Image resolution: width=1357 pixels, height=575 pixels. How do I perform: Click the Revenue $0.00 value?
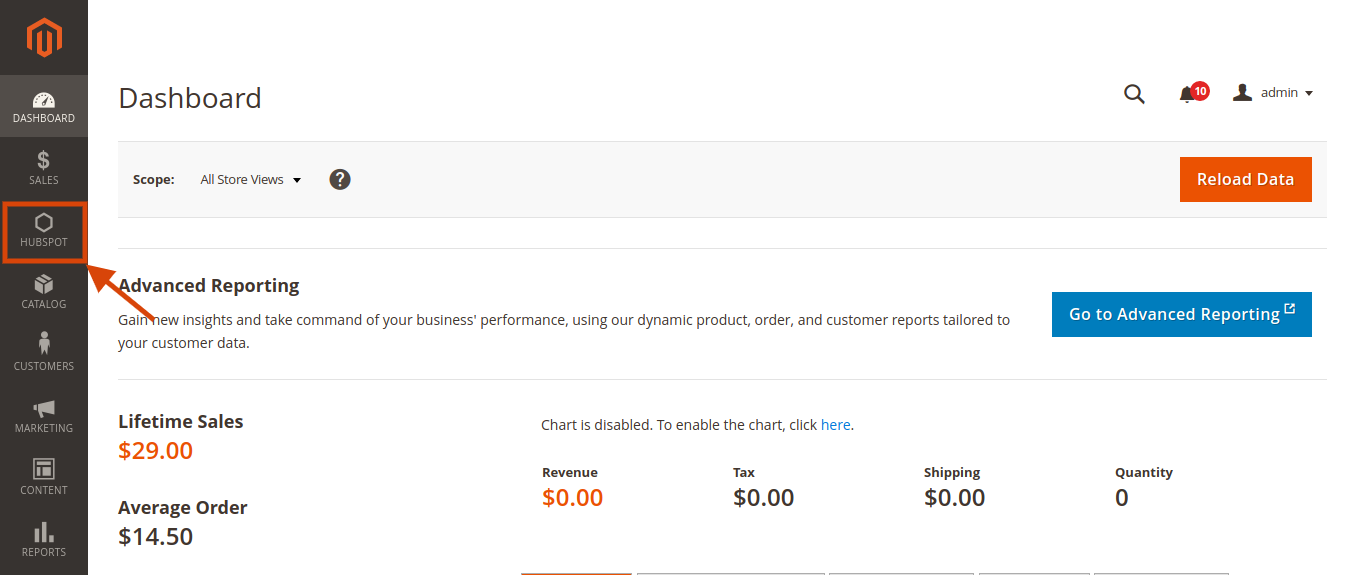pyautogui.click(x=573, y=498)
